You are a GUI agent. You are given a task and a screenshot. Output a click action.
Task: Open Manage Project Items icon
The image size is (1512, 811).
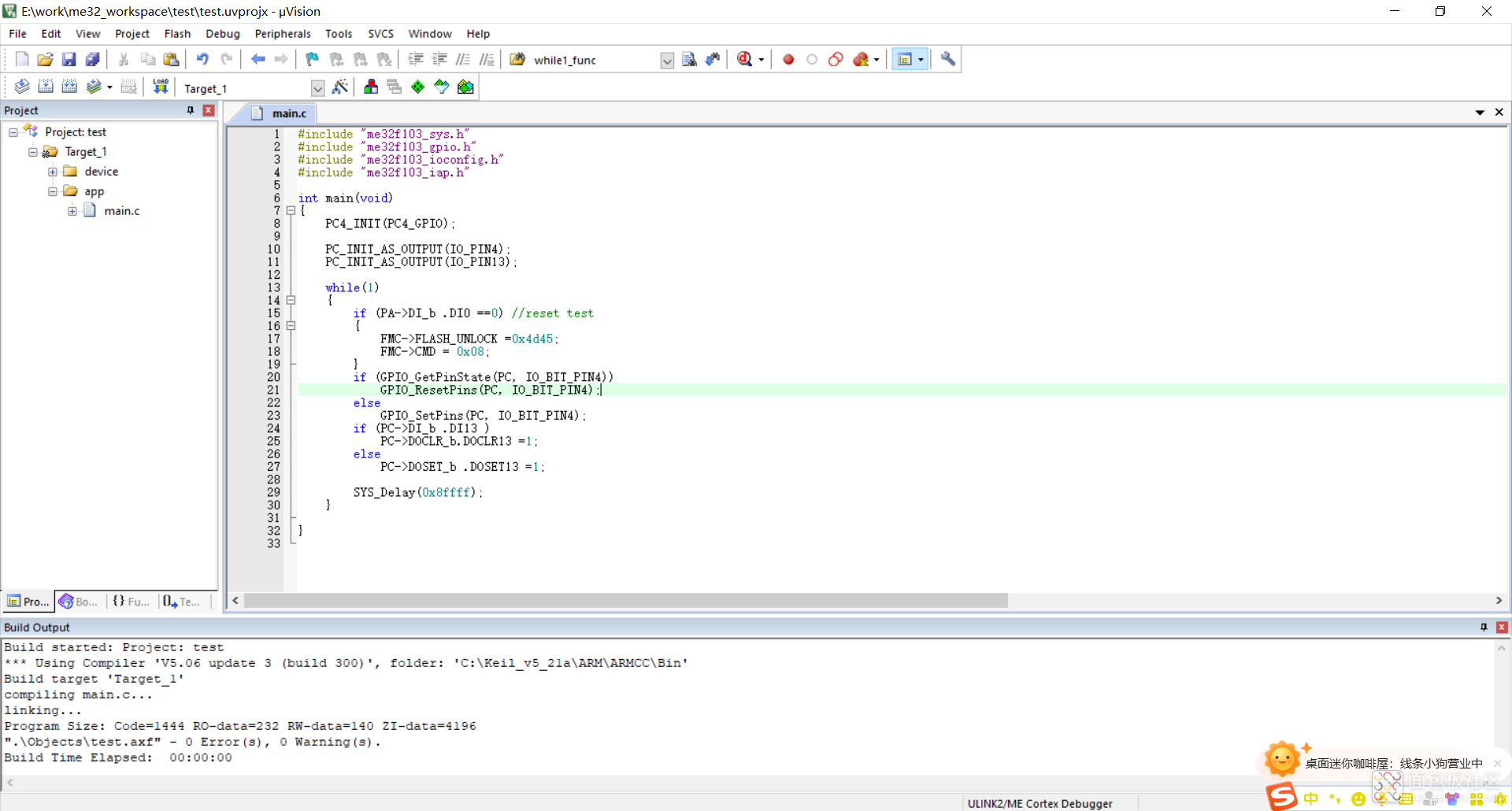coord(371,87)
